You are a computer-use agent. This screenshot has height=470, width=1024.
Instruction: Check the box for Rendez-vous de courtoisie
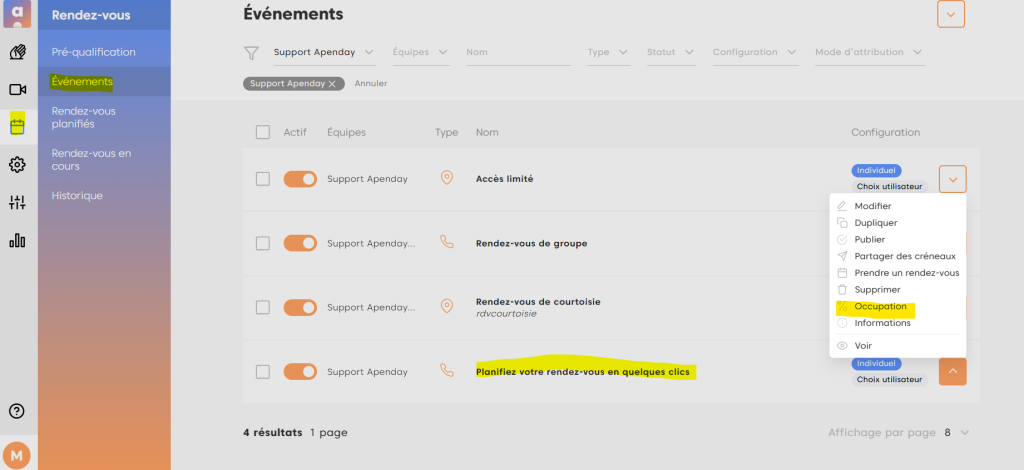[x=263, y=307]
